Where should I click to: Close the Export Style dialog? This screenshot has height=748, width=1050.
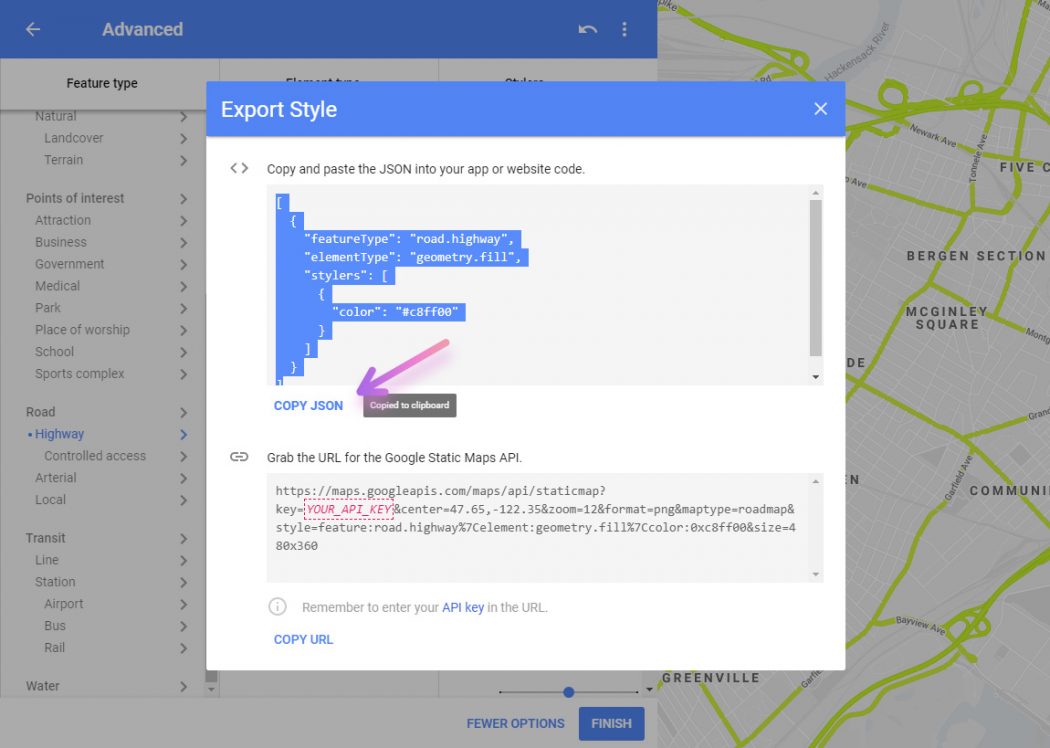[x=820, y=109]
